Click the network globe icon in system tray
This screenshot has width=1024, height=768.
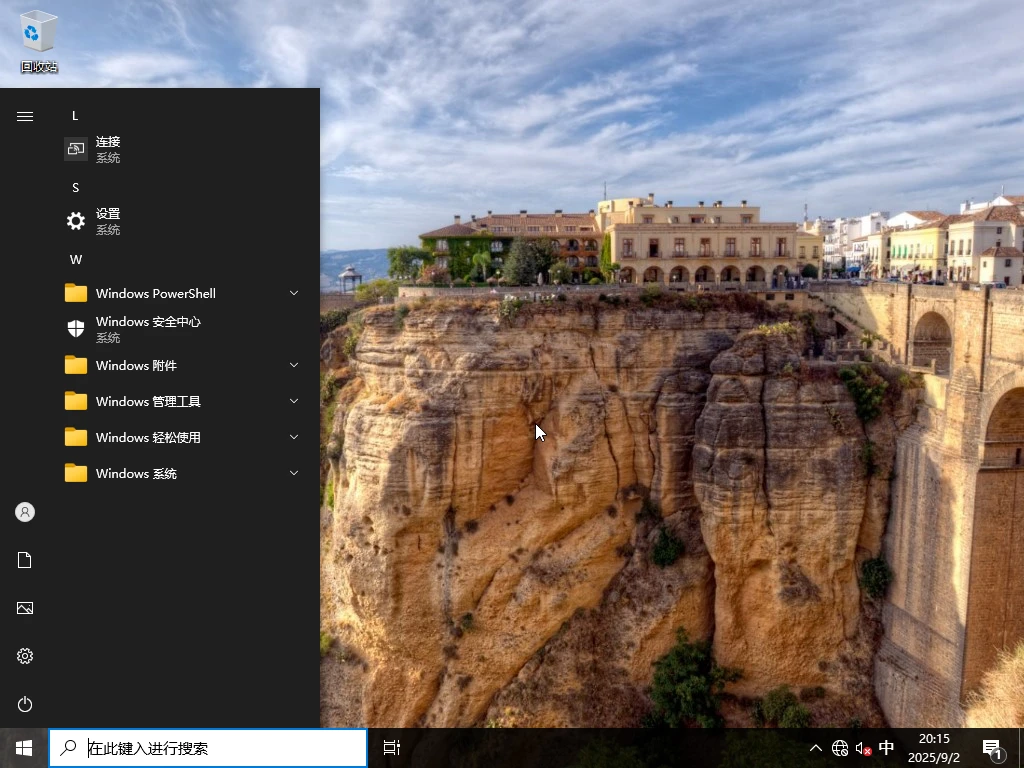click(x=840, y=747)
